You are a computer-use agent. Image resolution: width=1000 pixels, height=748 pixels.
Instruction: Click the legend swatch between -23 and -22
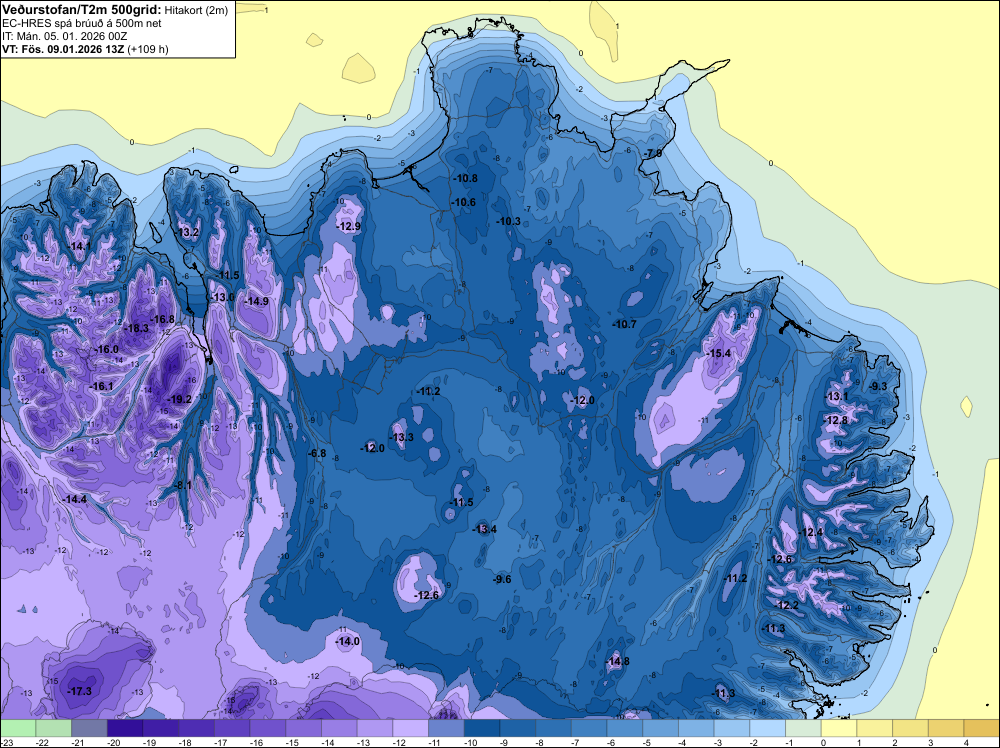(x=18, y=728)
